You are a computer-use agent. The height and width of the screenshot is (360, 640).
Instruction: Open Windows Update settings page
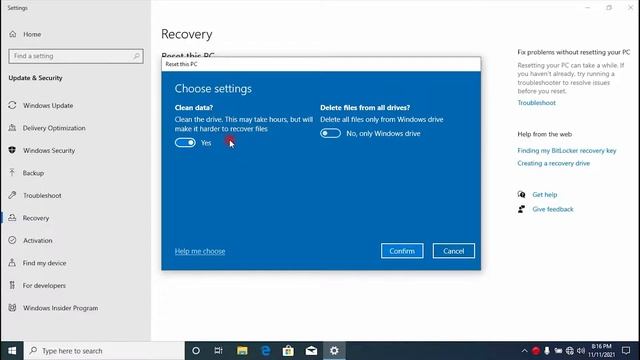pos(48,105)
